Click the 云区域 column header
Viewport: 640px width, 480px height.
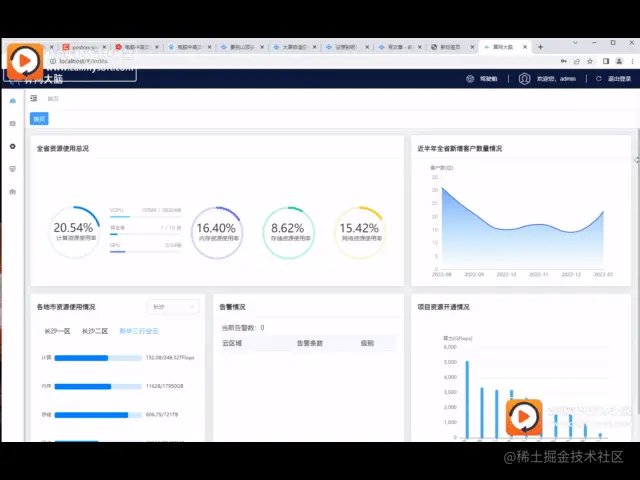point(232,343)
